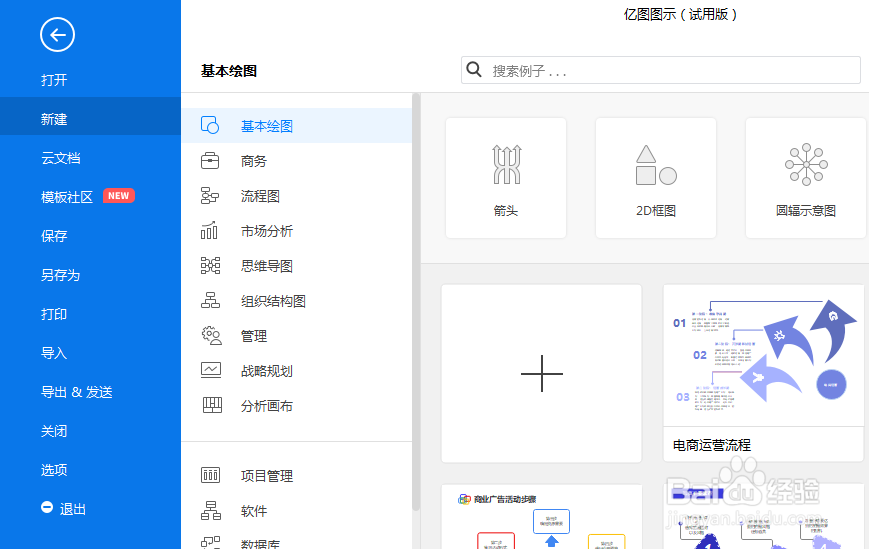Click the NEW badge next to 模板社区
The width and height of the screenshot is (869, 549).
119,196
